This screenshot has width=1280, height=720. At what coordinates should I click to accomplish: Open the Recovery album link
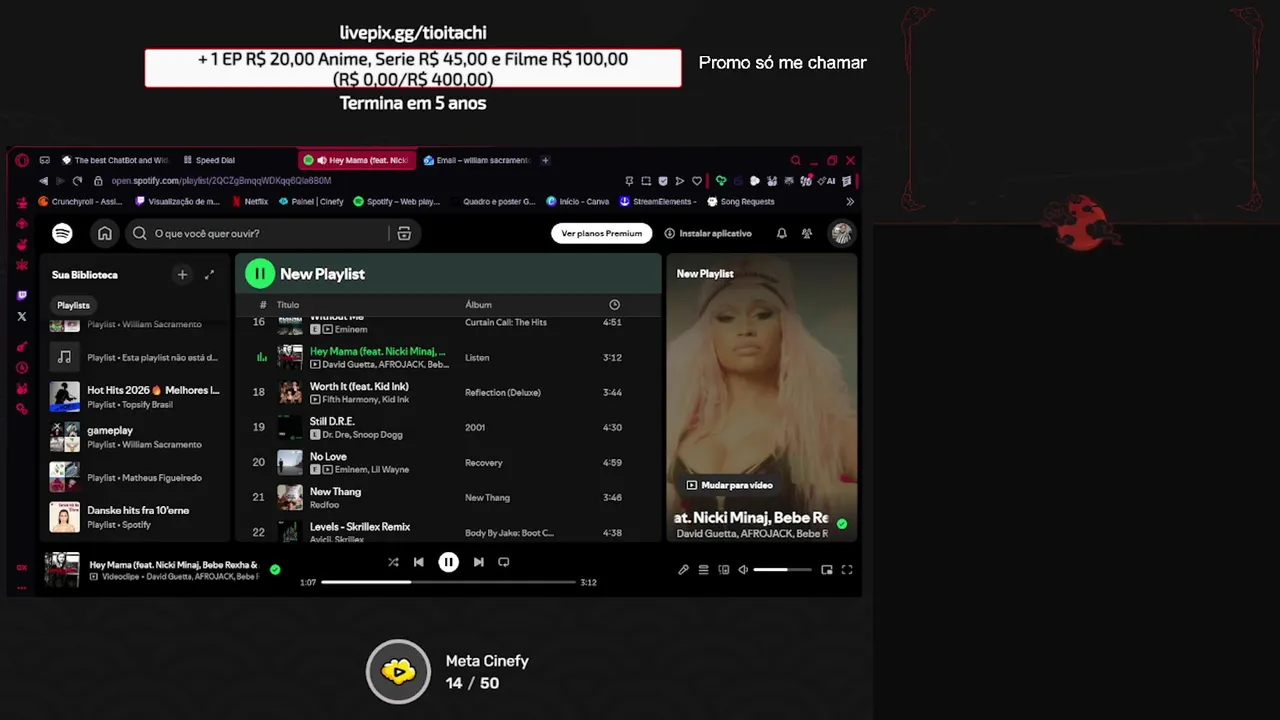pyautogui.click(x=484, y=462)
